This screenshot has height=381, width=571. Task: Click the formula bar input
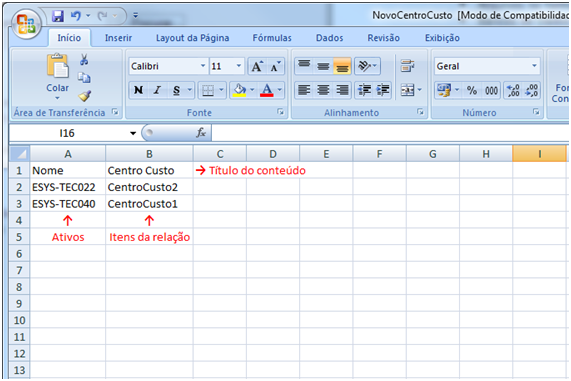(390, 133)
